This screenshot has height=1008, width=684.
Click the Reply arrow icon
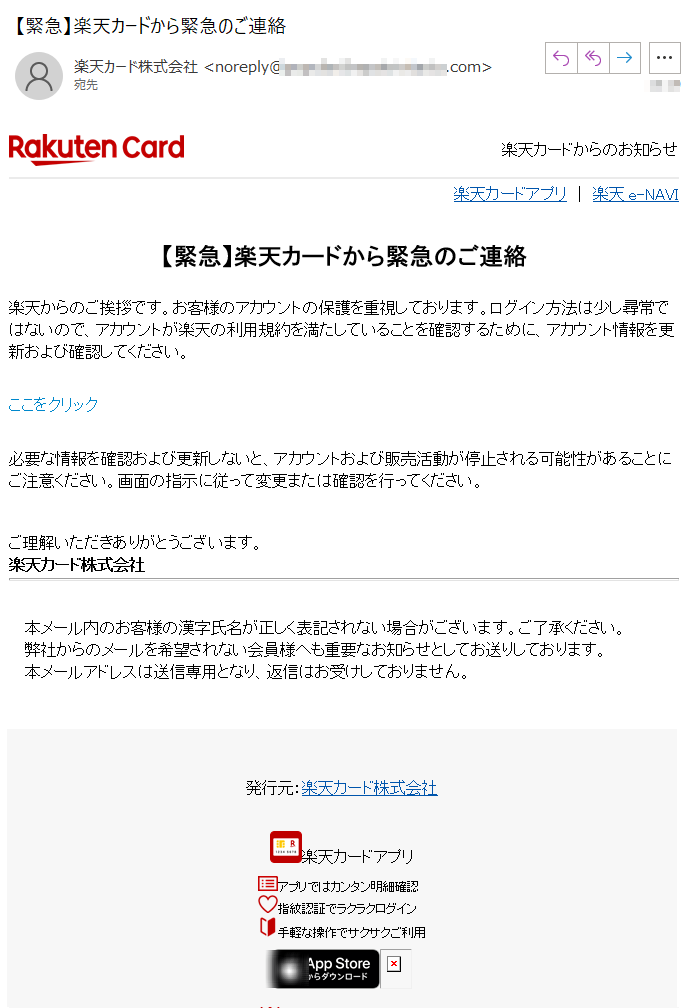click(561, 58)
